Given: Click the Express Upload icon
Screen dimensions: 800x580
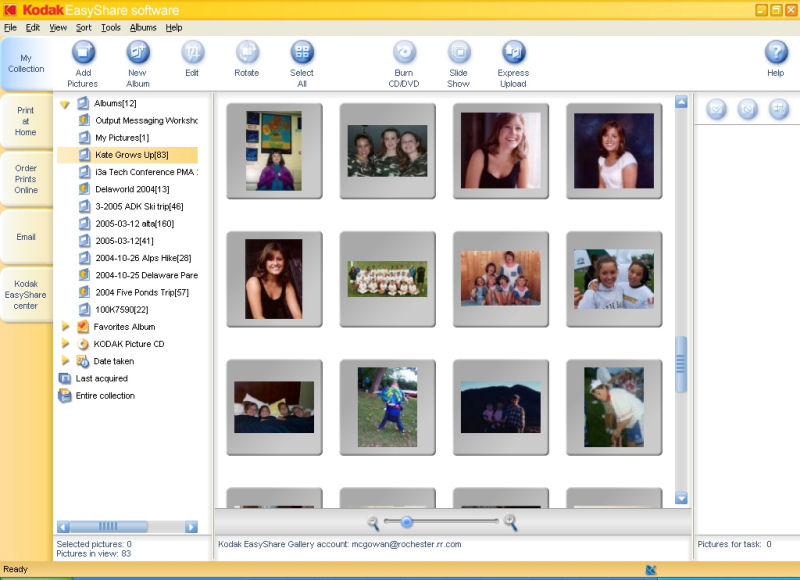Looking at the screenshot, I should [x=514, y=53].
